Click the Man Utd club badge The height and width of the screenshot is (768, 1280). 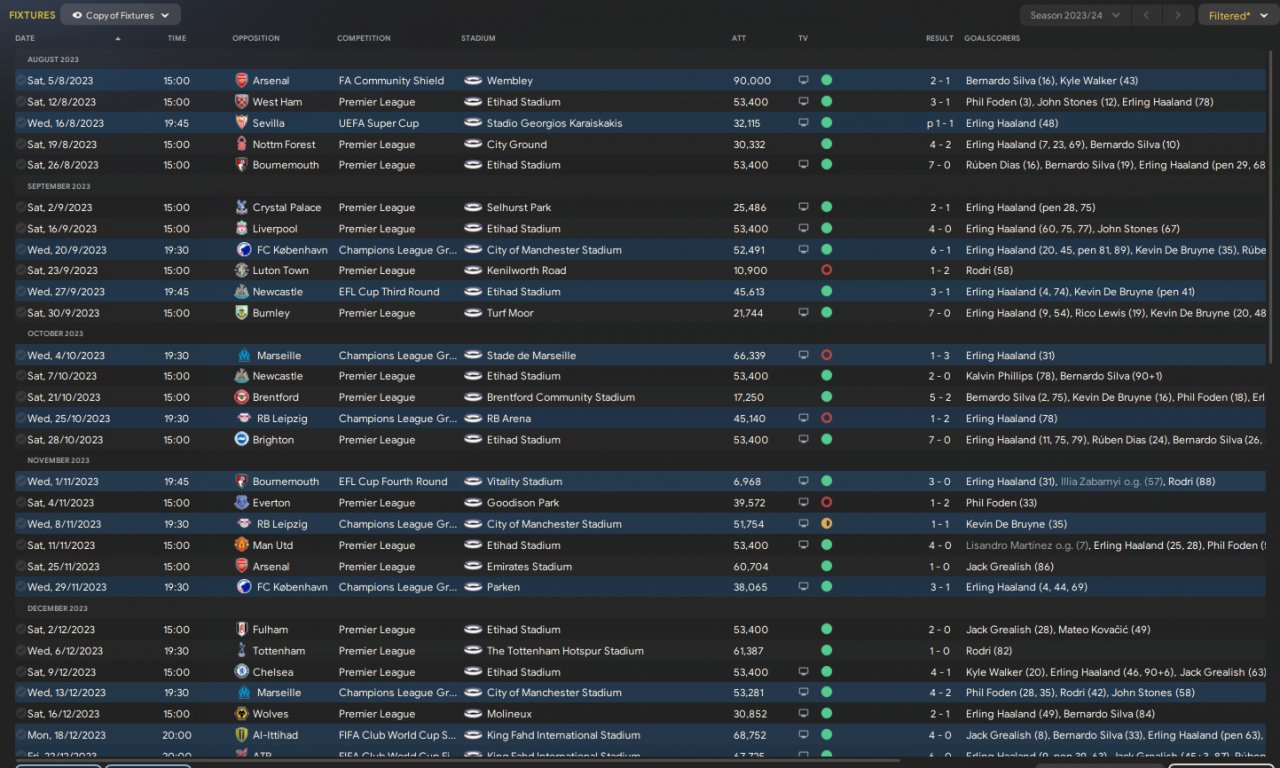[x=242, y=545]
